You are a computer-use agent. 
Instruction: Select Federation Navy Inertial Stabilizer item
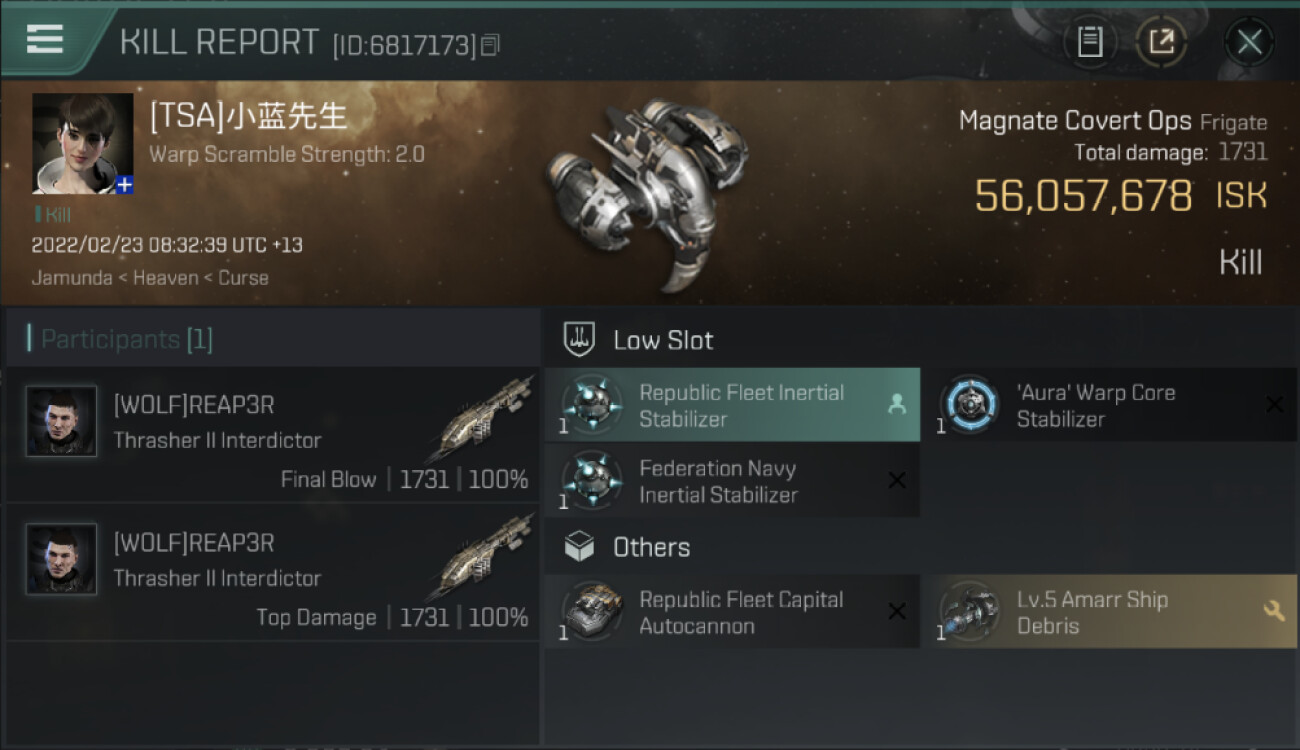pos(732,481)
